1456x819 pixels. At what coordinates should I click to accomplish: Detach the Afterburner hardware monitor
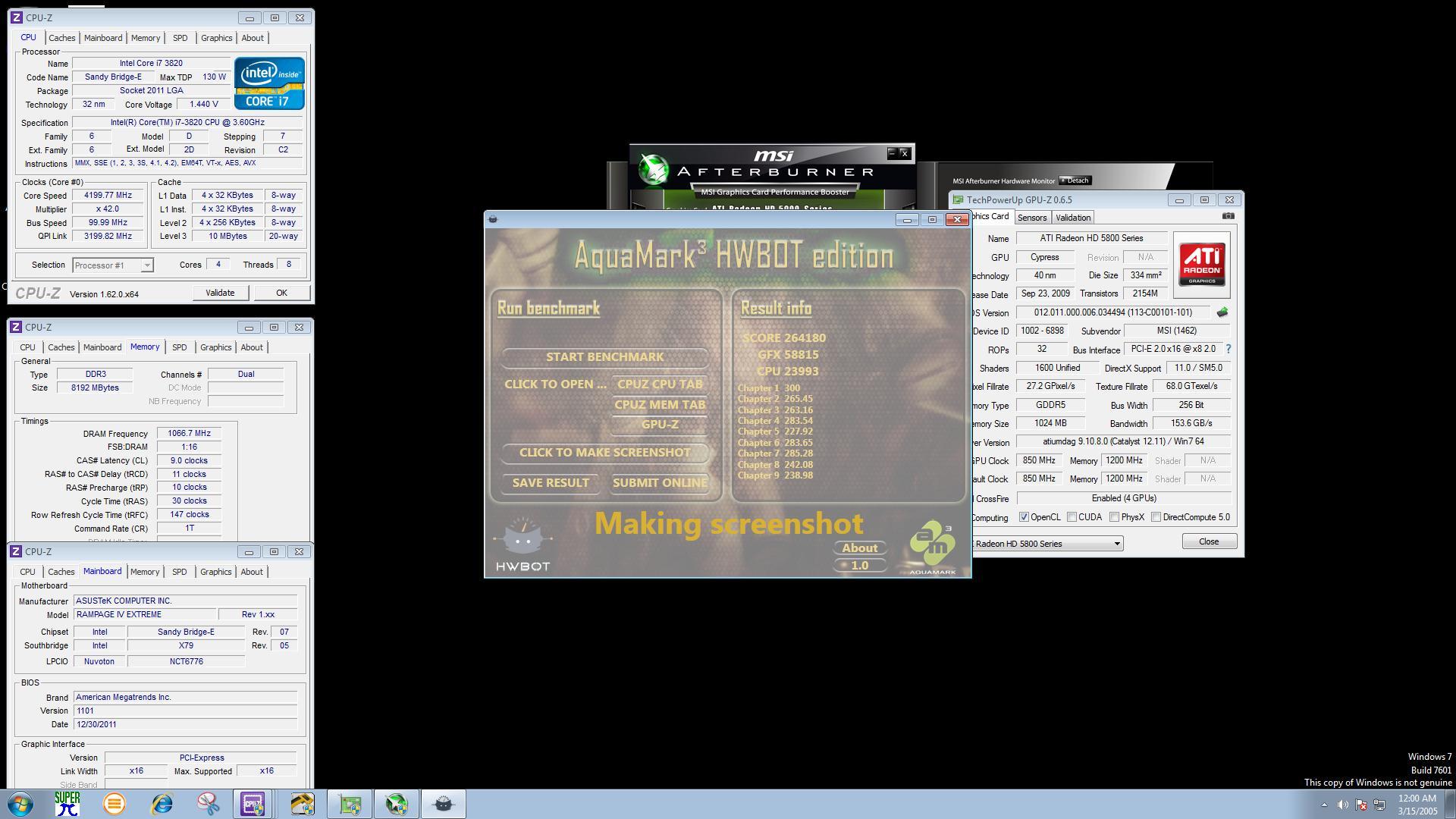tap(1075, 180)
